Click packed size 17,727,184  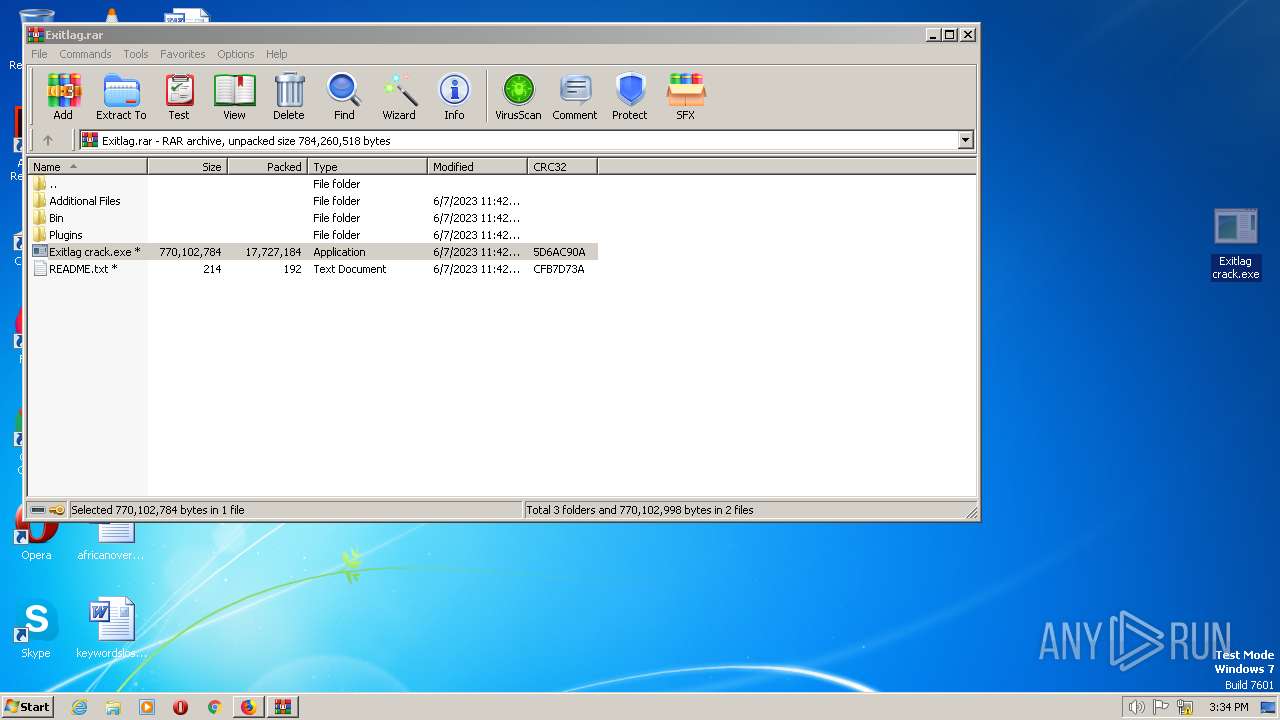(273, 252)
